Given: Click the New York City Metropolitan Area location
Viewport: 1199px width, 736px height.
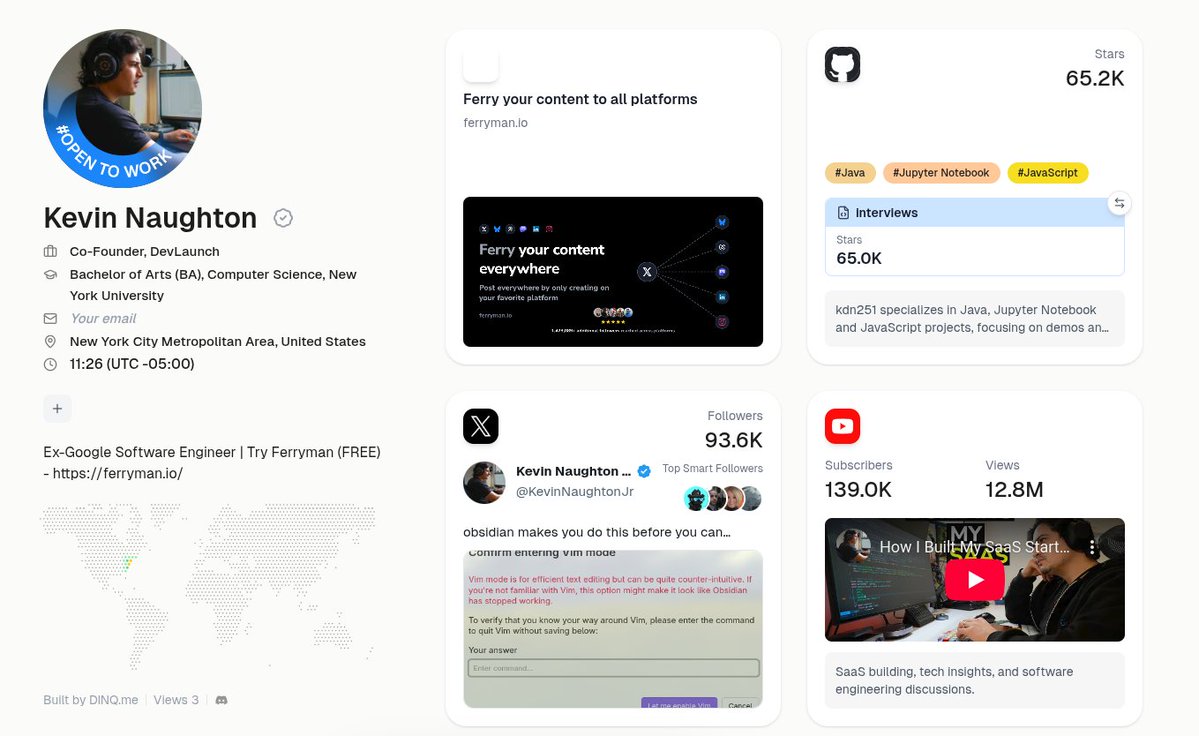Looking at the screenshot, I should [217, 342].
